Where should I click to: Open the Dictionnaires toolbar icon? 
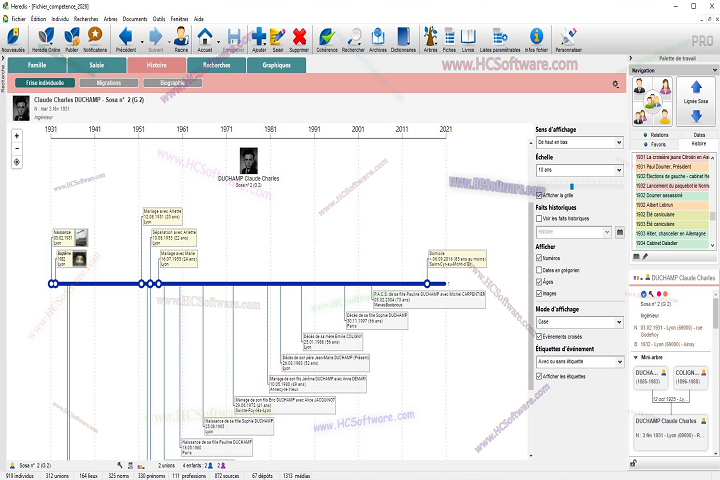[404, 37]
